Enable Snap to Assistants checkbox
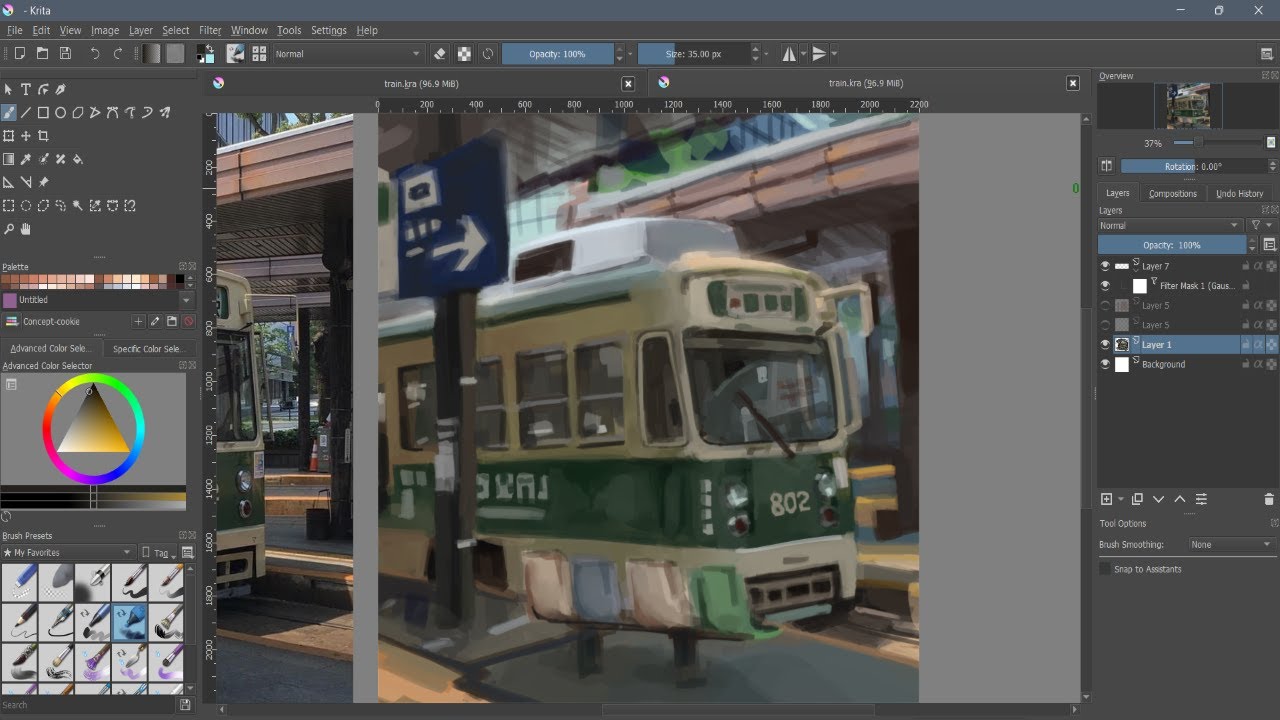 click(x=1105, y=569)
